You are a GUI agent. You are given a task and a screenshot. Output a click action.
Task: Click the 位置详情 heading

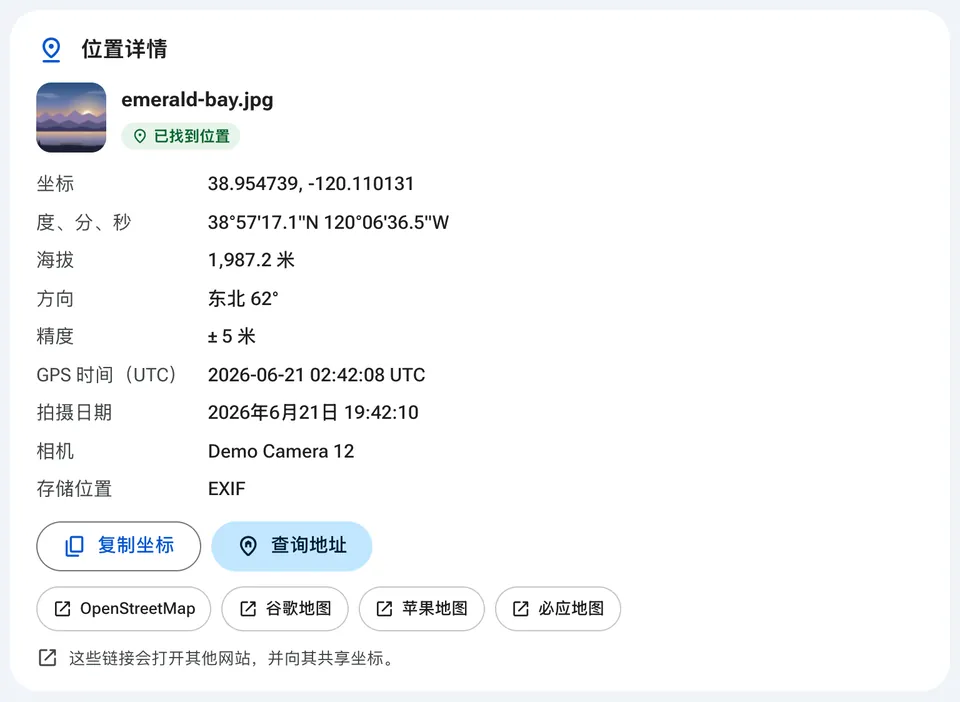coord(124,50)
